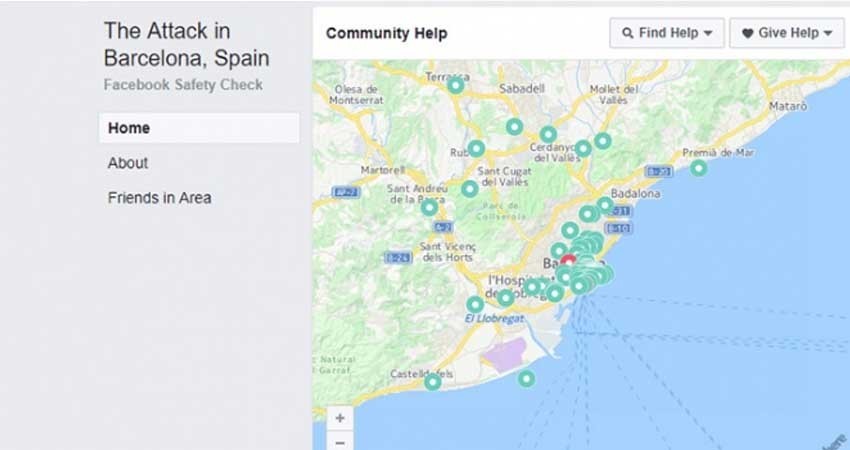Click the Martorell label on the map
The width and height of the screenshot is (850, 450).
(383, 170)
